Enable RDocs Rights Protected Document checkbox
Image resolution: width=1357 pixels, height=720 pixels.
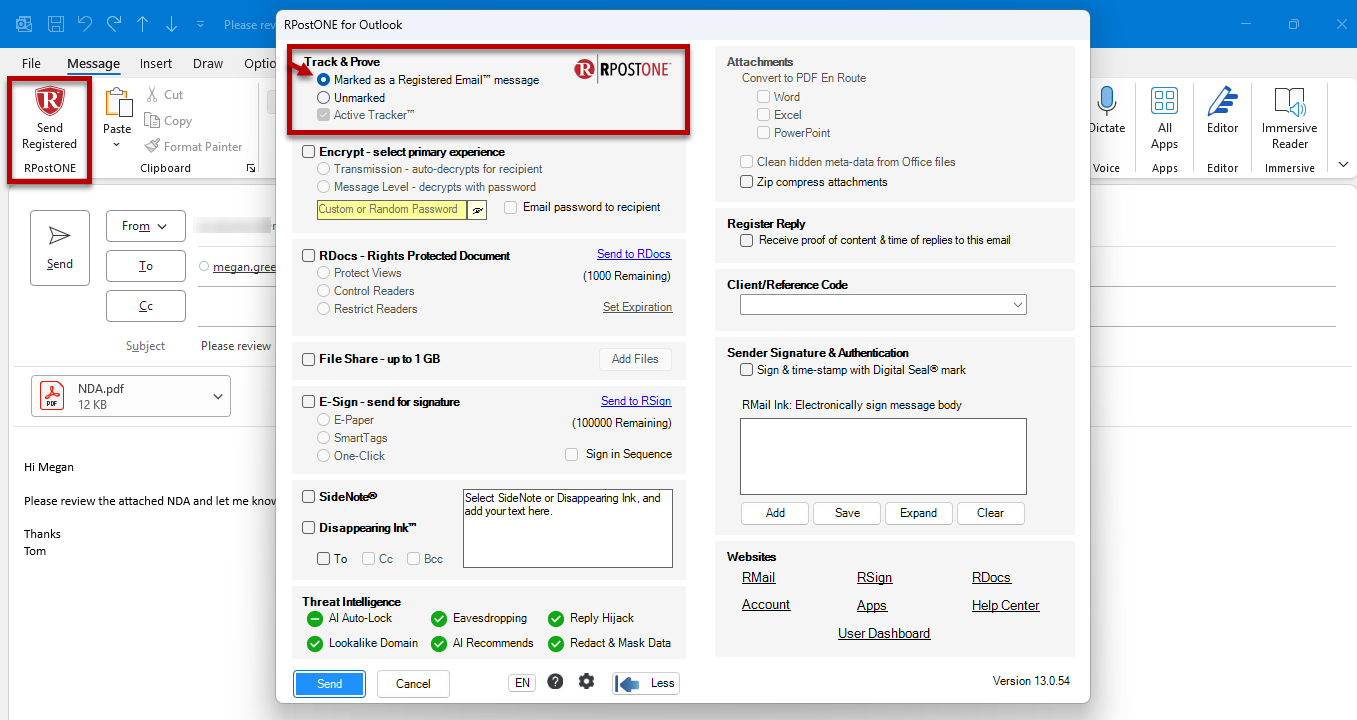tap(309, 256)
